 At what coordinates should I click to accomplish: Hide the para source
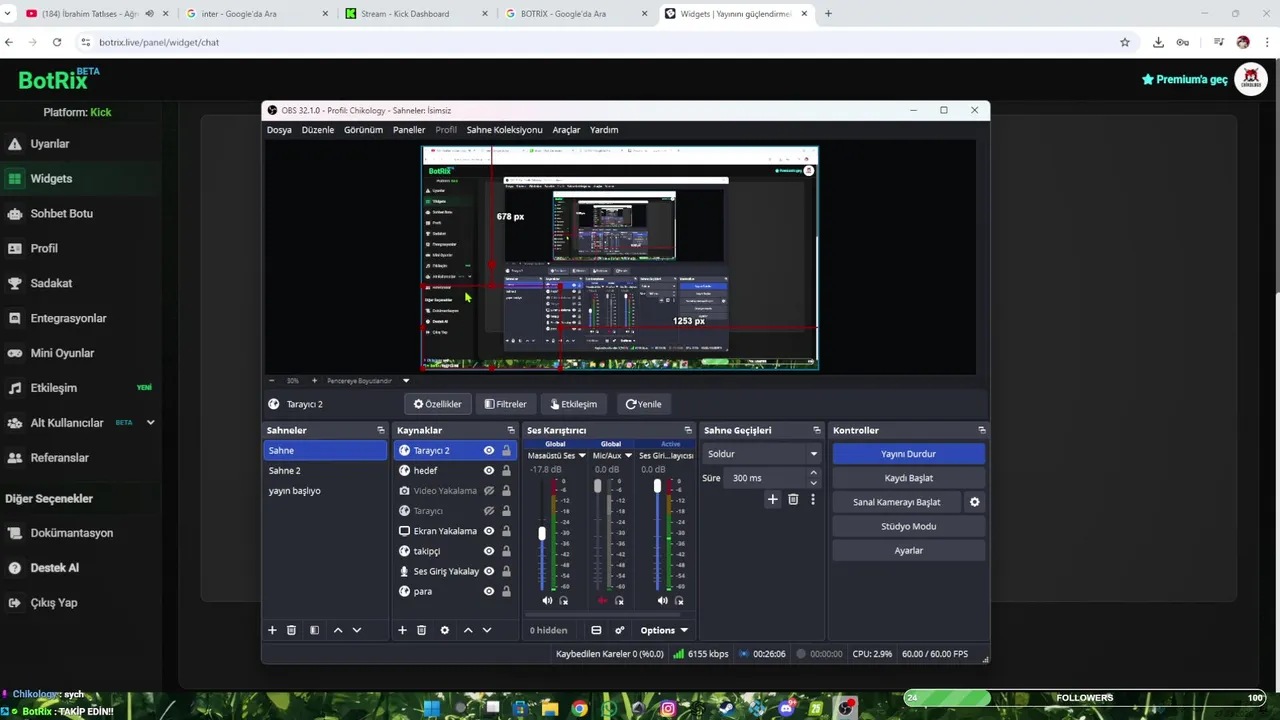489,591
